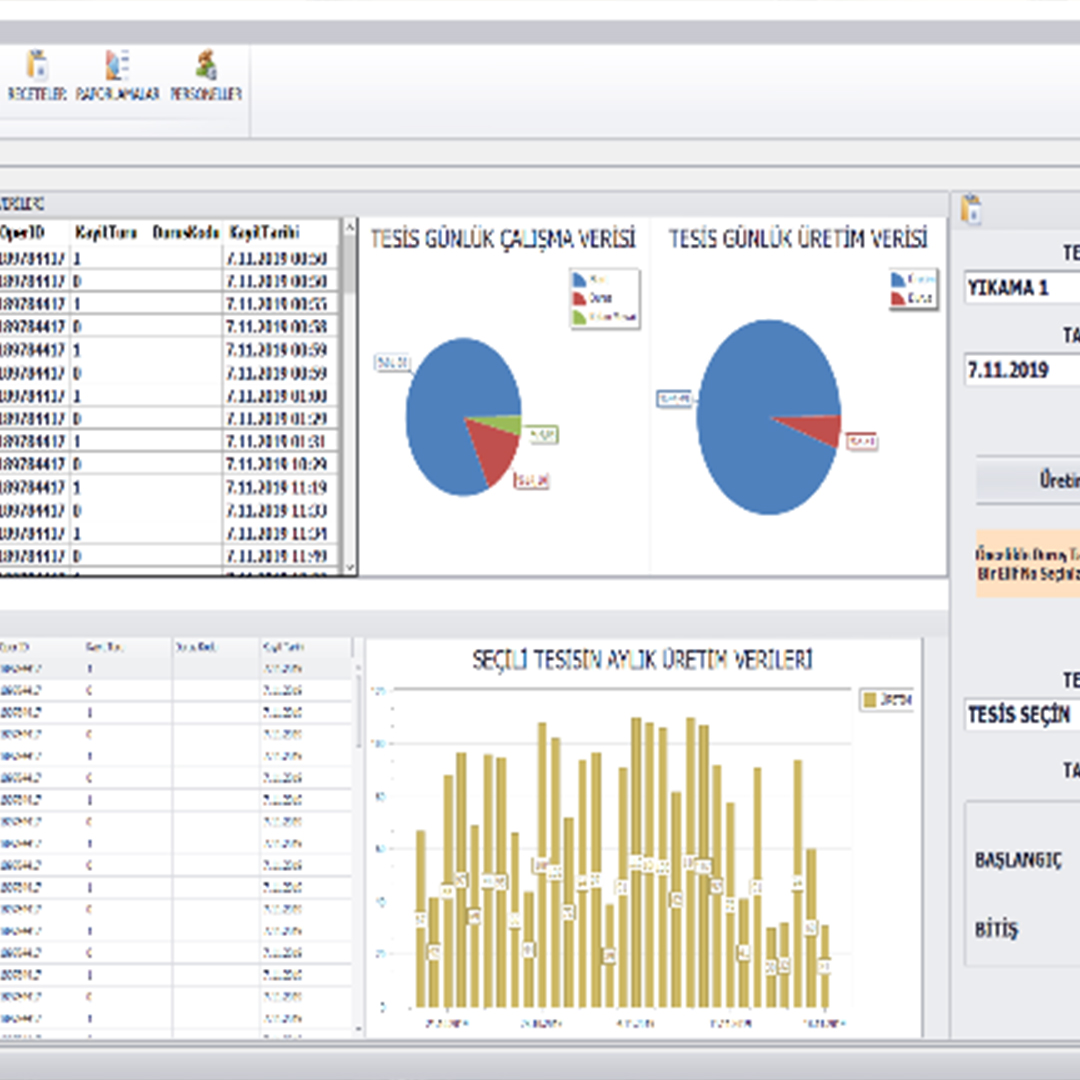Click the clipboard icon in the right panel header
1080x1080 pixels.
coord(969,208)
